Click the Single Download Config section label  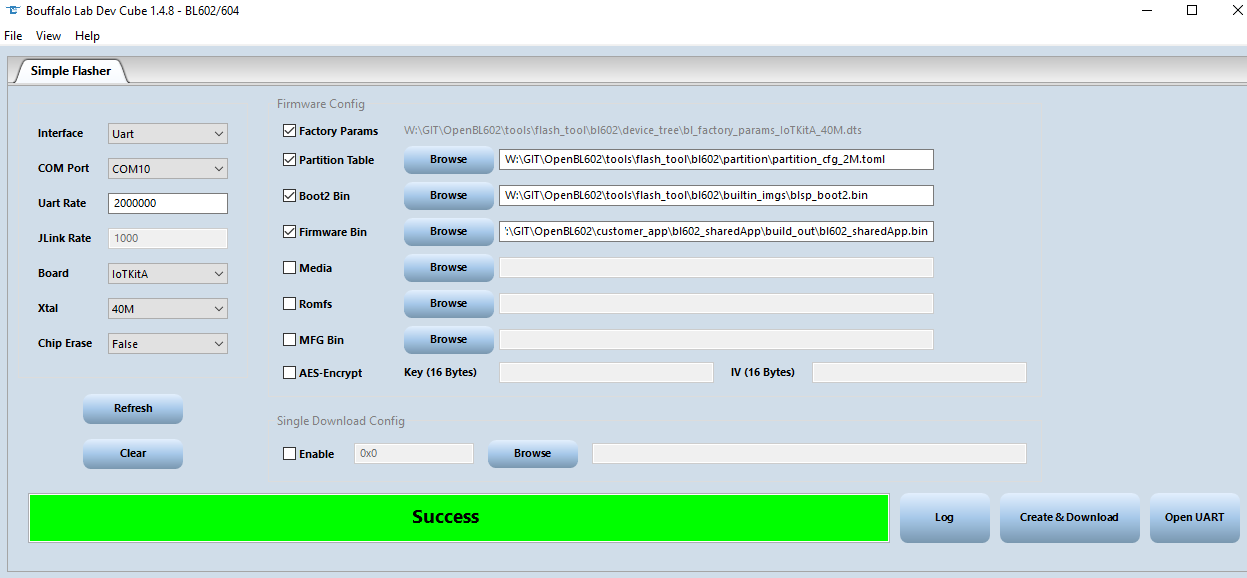(341, 421)
